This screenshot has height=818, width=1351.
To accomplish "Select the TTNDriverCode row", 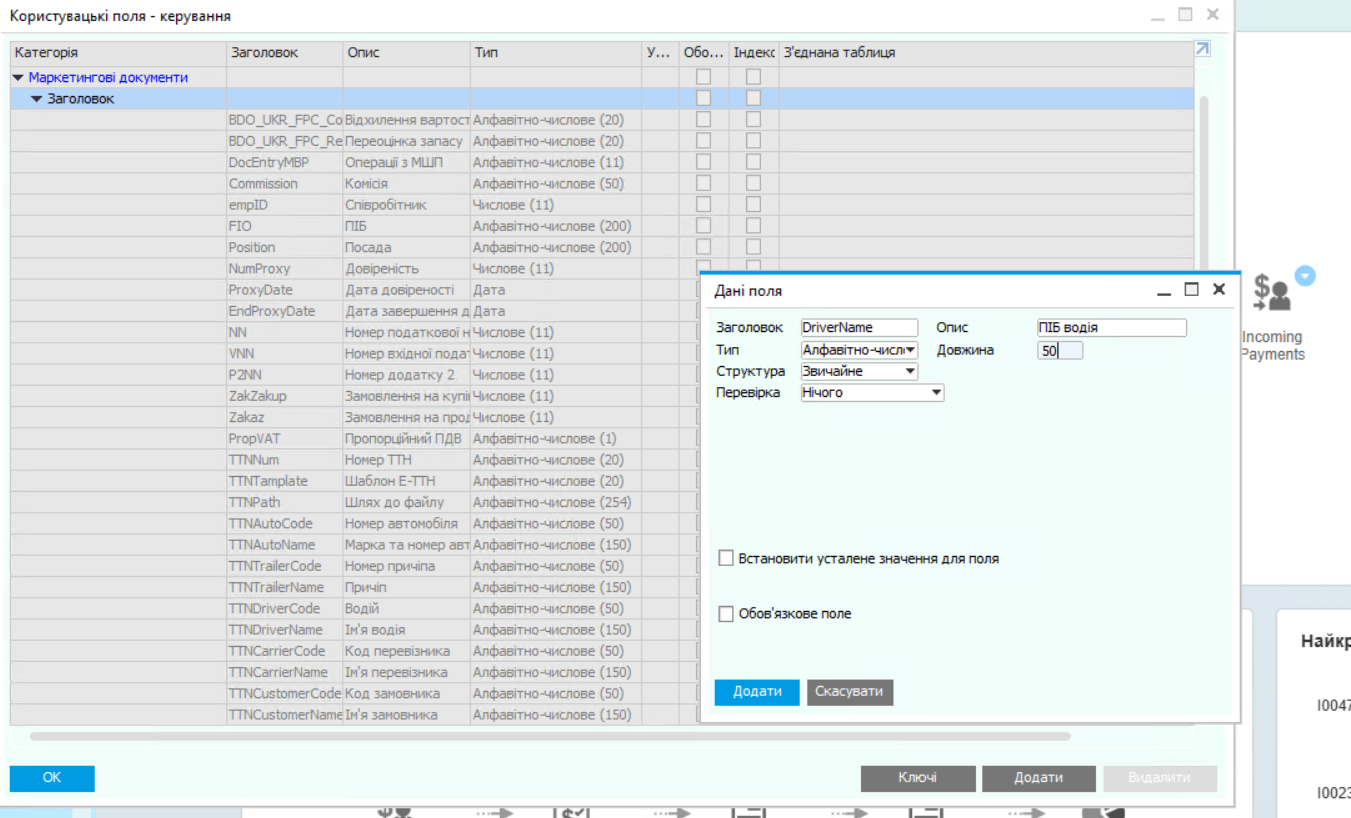I will (x=355, y=608).
